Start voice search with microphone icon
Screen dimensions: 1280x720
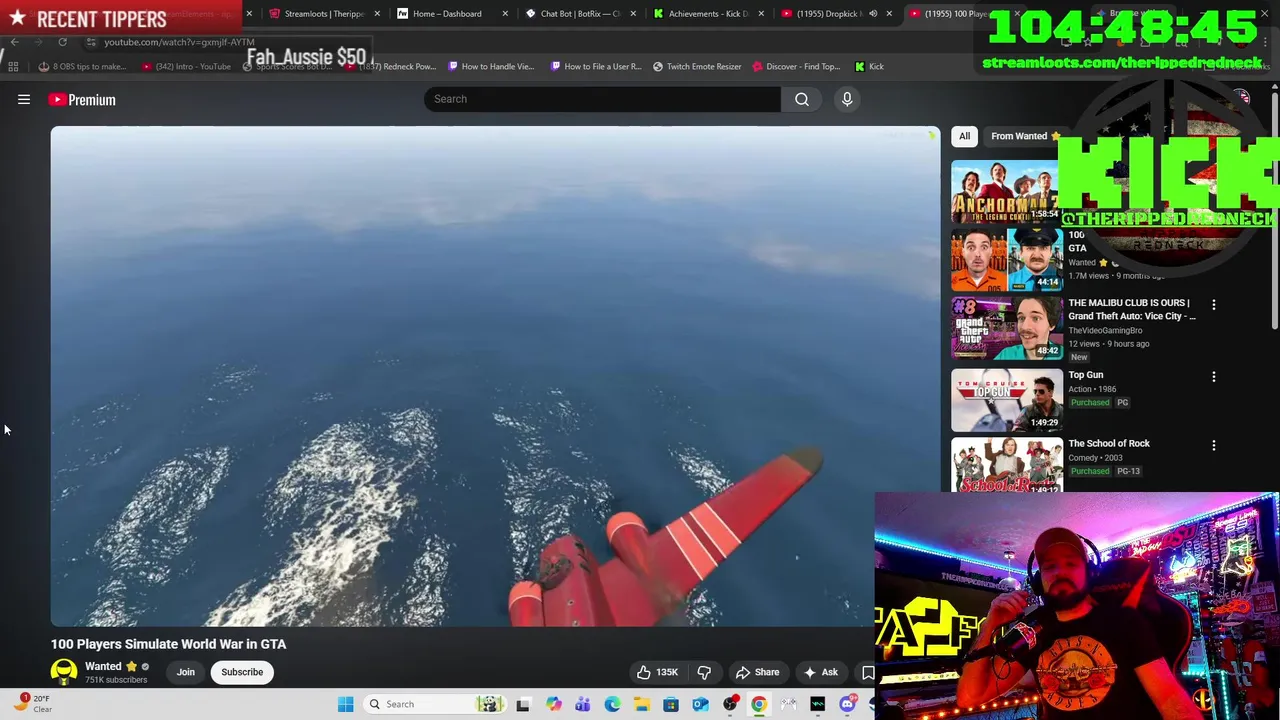tap(847, 99)
